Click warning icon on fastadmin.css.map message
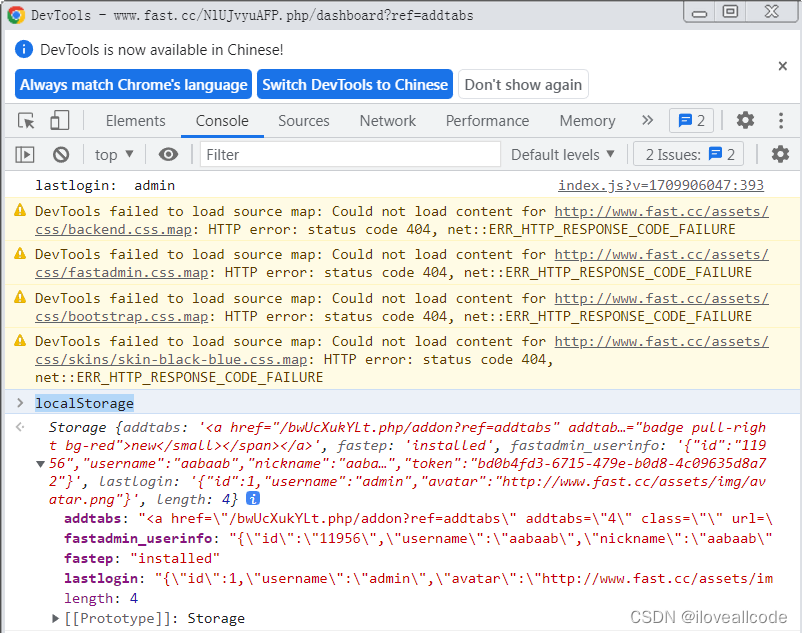This screenshot has height=633, width=802. click(20, 253)
